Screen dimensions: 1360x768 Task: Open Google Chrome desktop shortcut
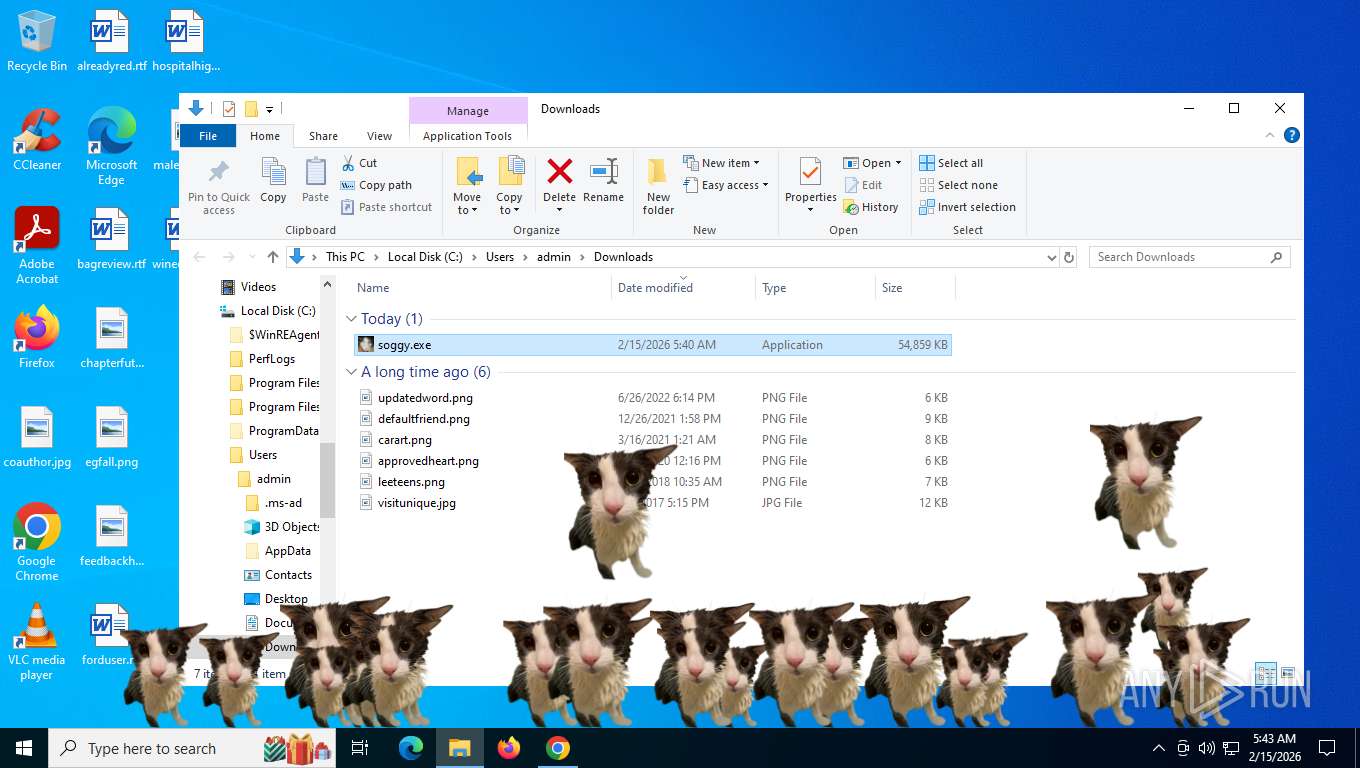coord(37,542)
